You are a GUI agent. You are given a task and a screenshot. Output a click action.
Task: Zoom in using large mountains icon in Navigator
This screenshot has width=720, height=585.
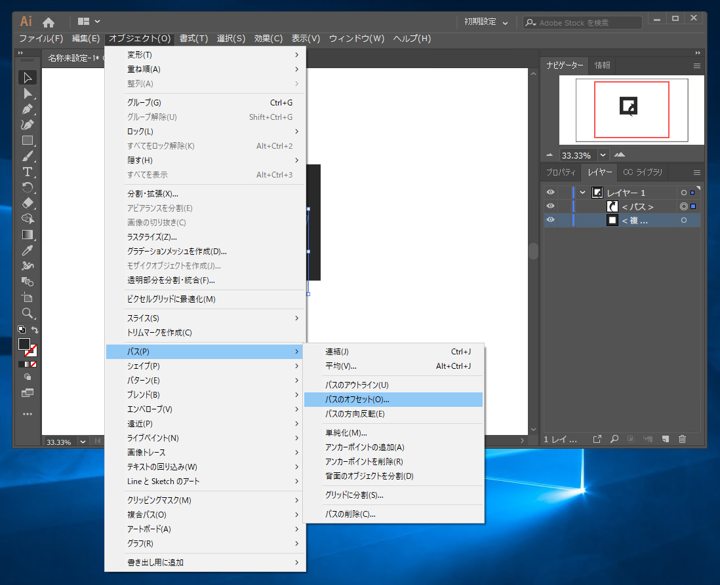619,155
